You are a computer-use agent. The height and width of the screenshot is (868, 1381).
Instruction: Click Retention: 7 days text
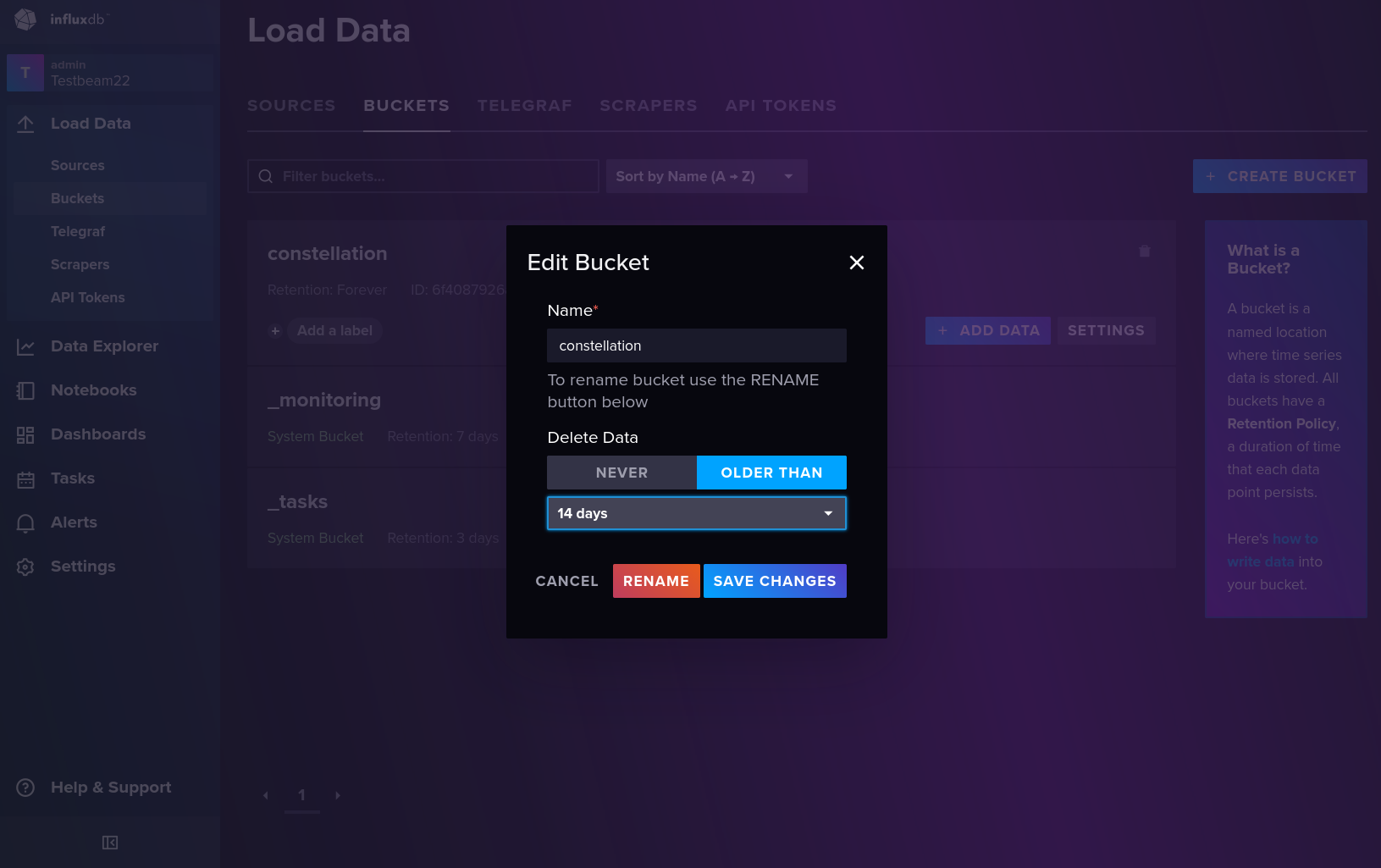pyautogui.click(x=443, y=437)
